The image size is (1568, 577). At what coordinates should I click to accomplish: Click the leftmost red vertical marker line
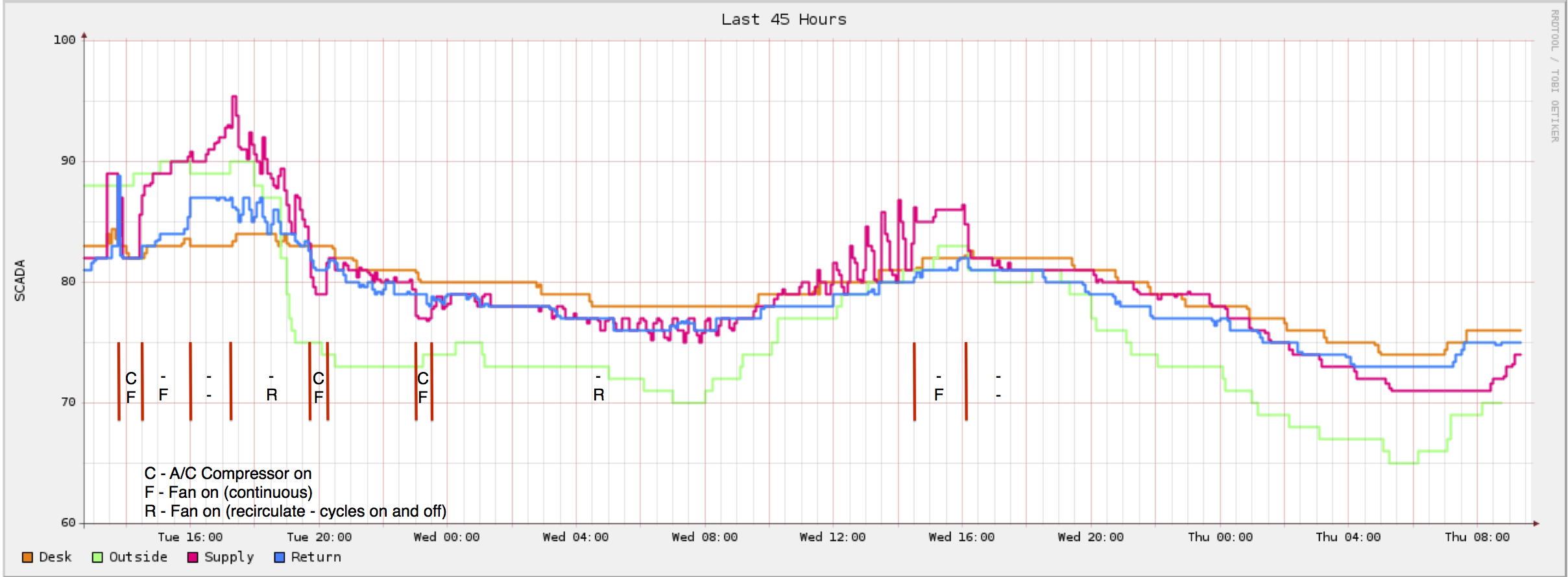point(119,382)
